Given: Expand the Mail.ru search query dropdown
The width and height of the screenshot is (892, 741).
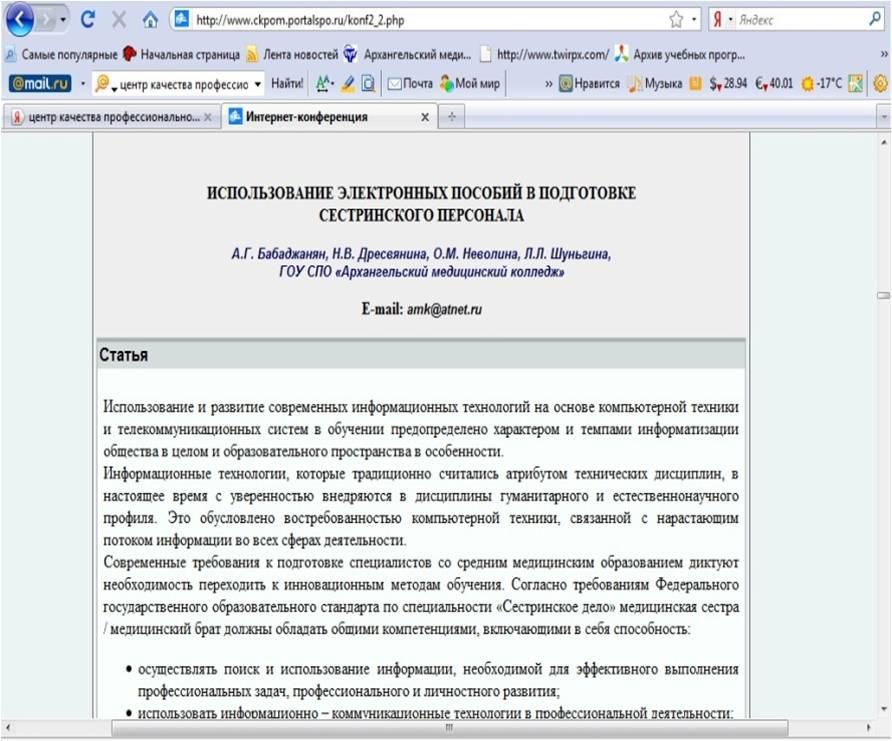Looking at the screenshot, I should point(258,84).
